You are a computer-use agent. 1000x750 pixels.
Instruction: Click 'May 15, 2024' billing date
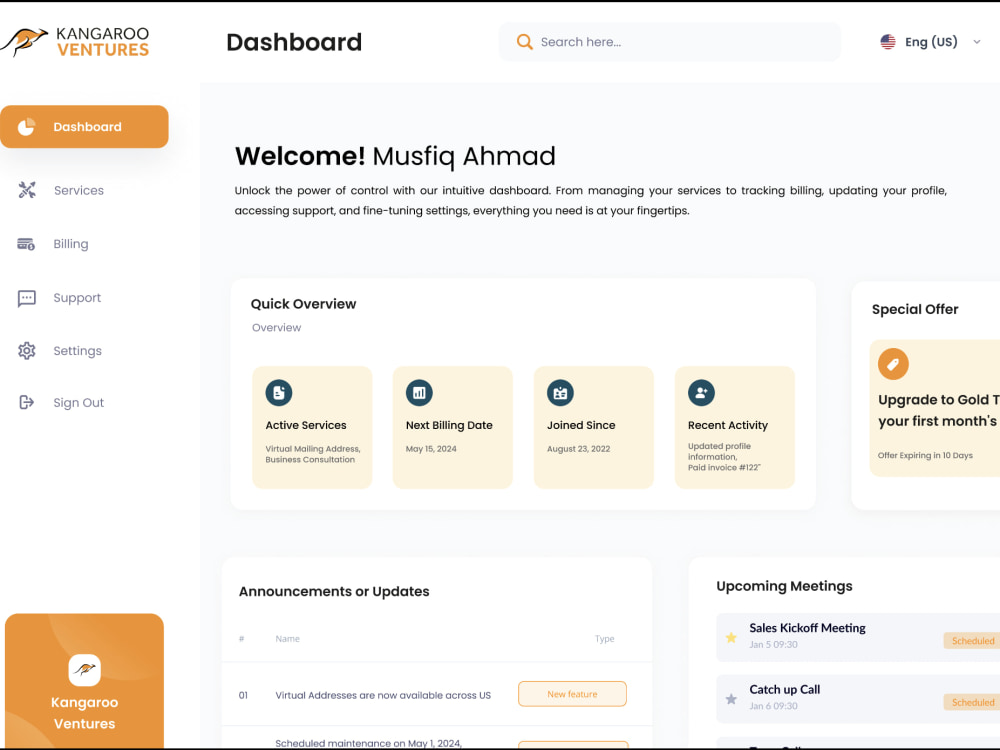(431, 449)
